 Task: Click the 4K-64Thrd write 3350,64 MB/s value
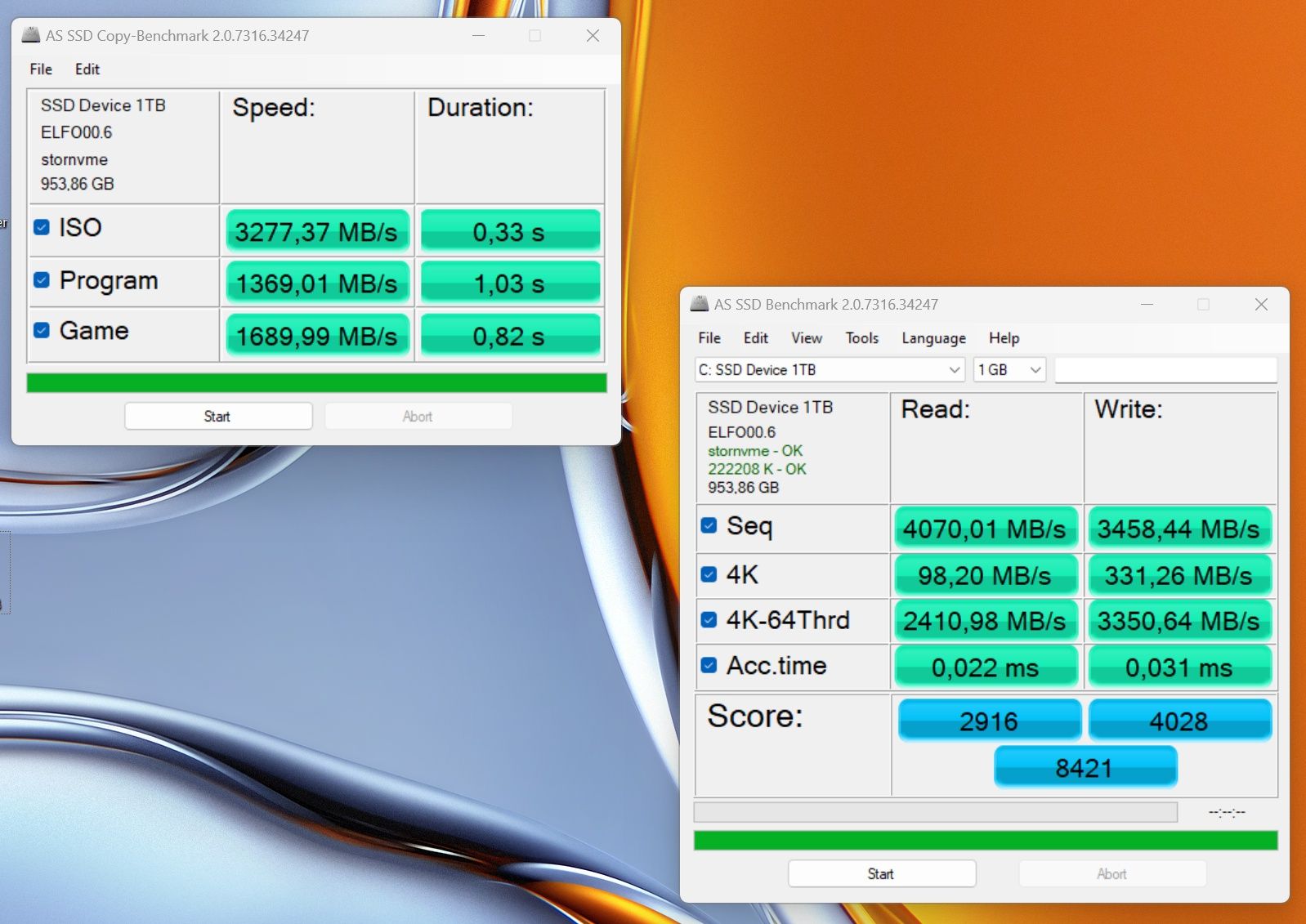click(x=1179, y=621)
